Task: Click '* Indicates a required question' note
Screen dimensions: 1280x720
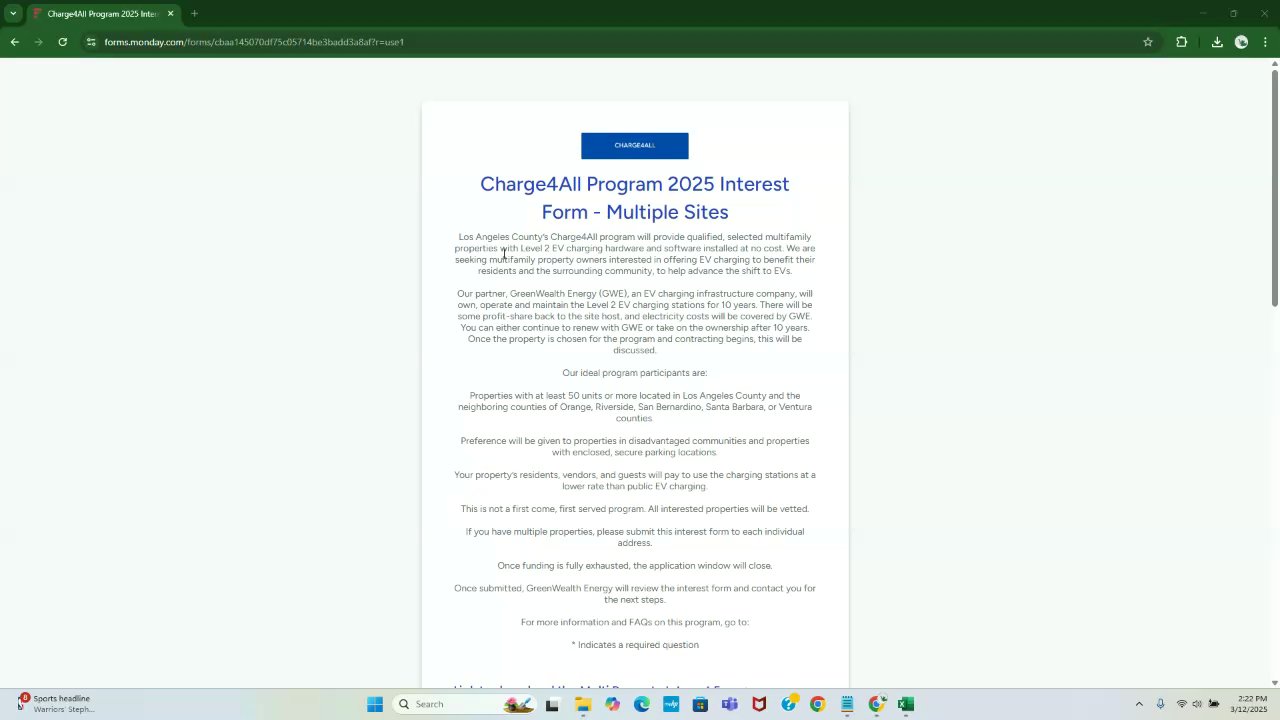Action: (x=634, y=645)
